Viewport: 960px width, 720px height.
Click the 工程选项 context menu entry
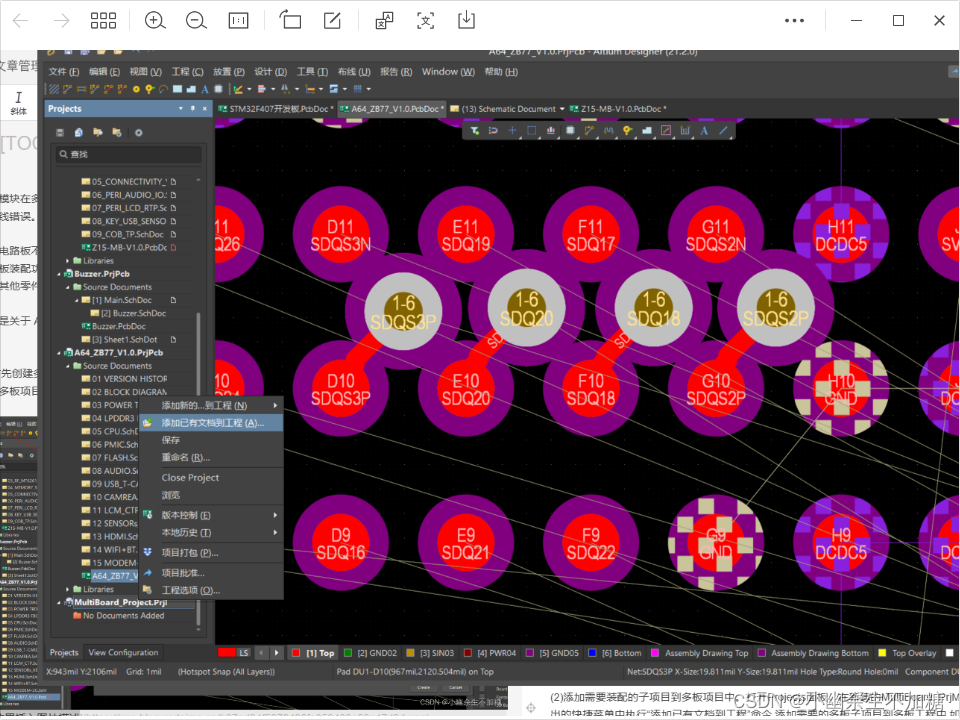[x=190, y=590]
